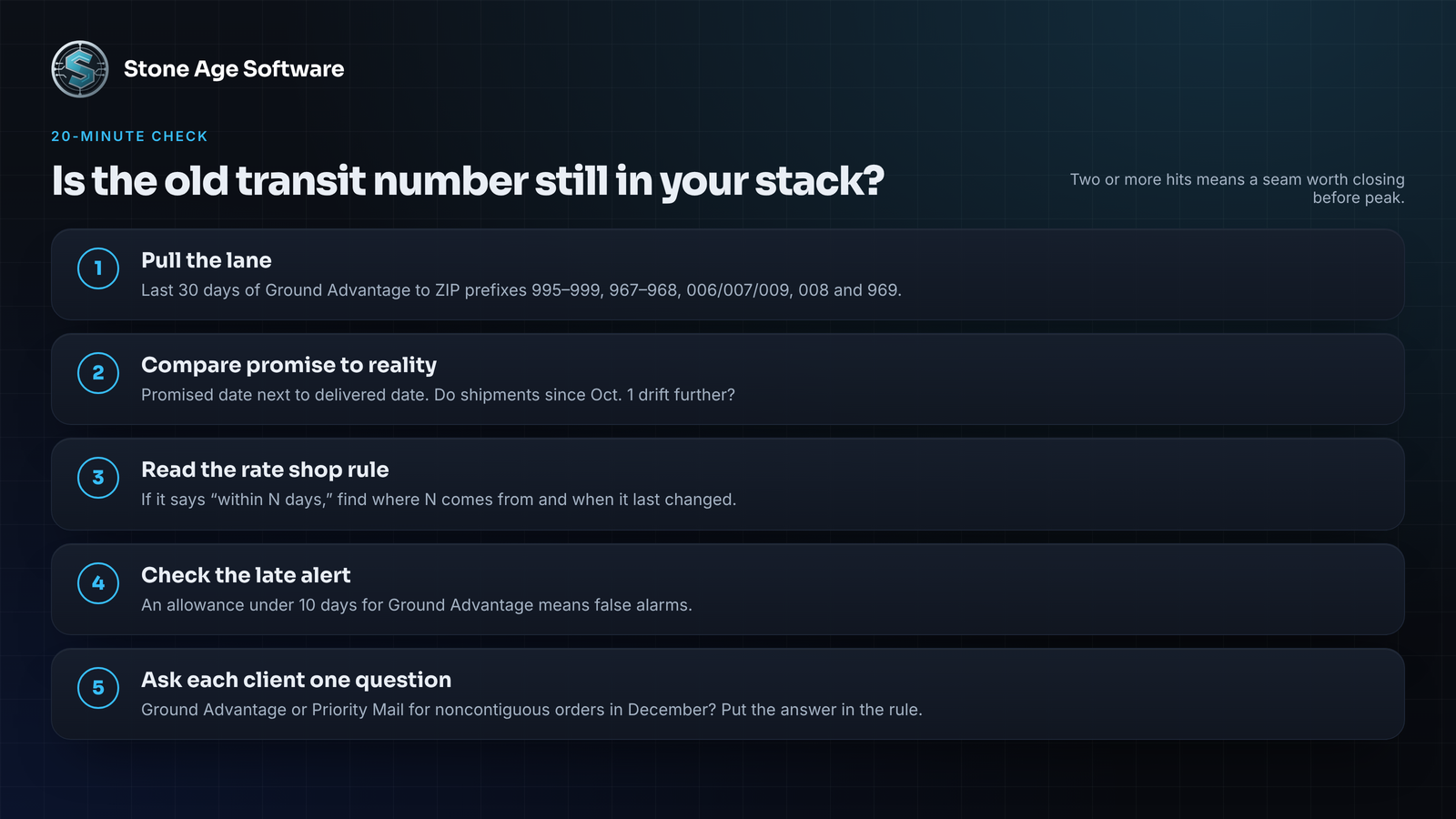1456x819 pixels.
Task: Click the step 2 number badge
Action: [98, 373]
